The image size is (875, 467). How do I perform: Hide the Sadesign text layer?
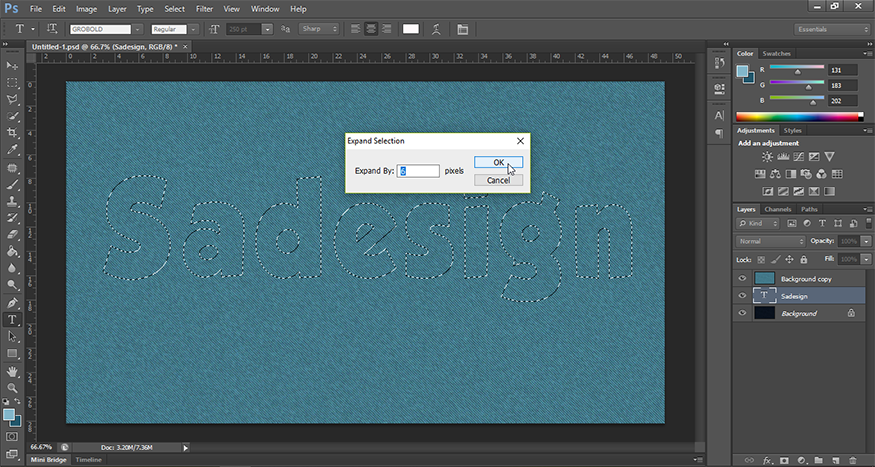click(x=742, y=296)
